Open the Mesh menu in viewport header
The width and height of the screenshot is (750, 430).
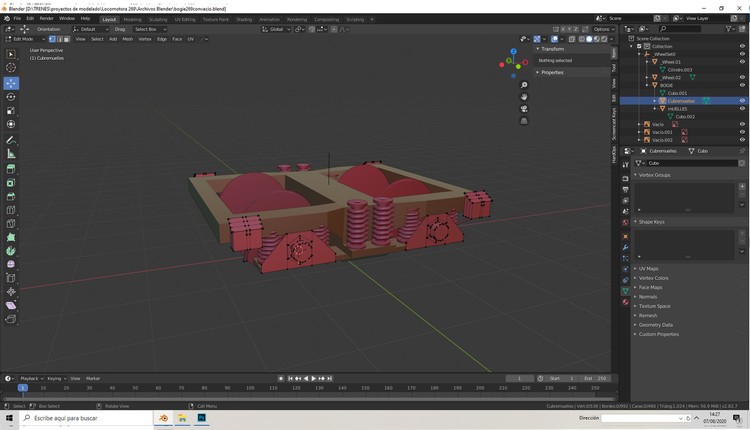pyautogui.click(x=127, y=39)
